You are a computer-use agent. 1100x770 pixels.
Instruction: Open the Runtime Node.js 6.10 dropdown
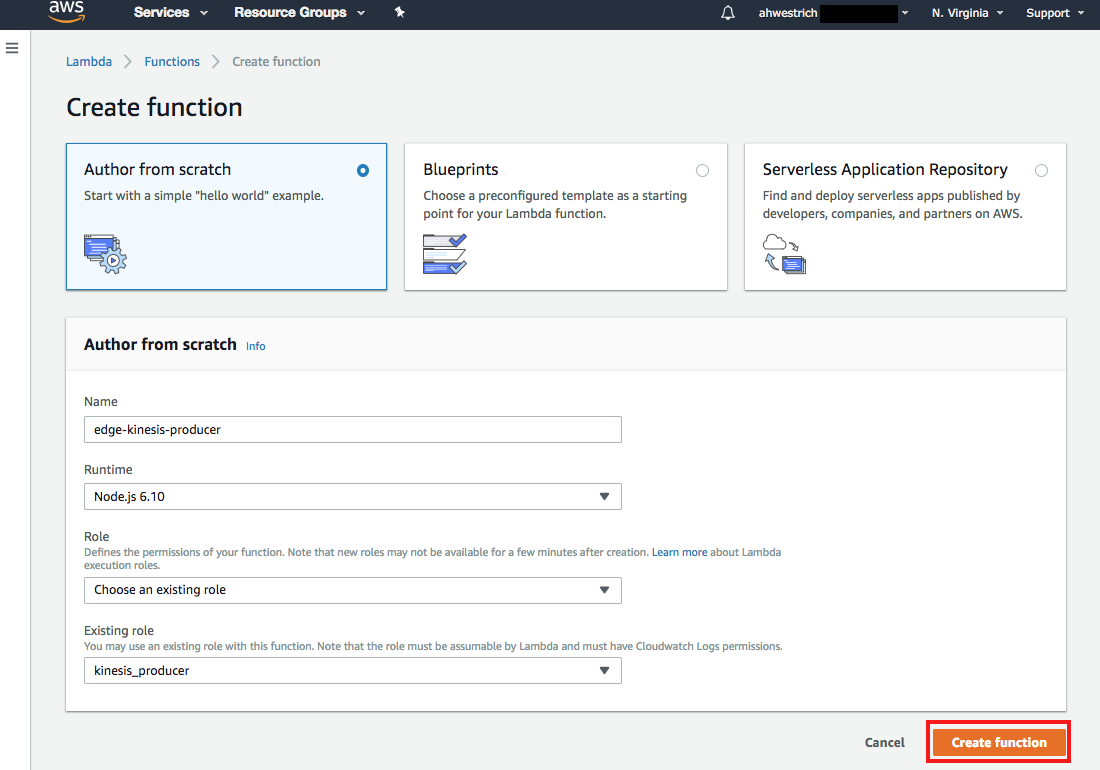coord(353,497)
